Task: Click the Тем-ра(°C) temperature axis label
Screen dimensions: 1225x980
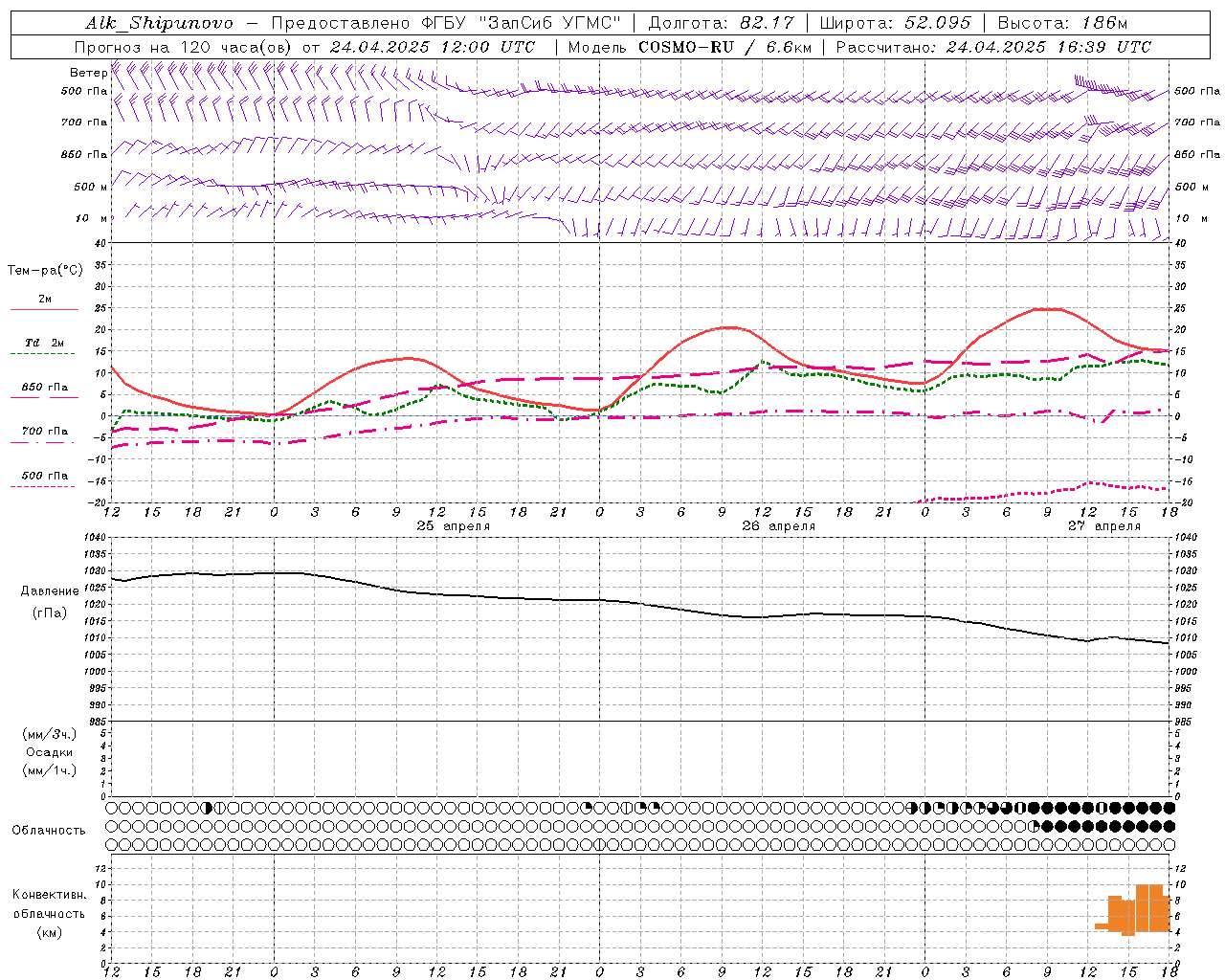Action: pyautogui.click(x=45, y=271)
